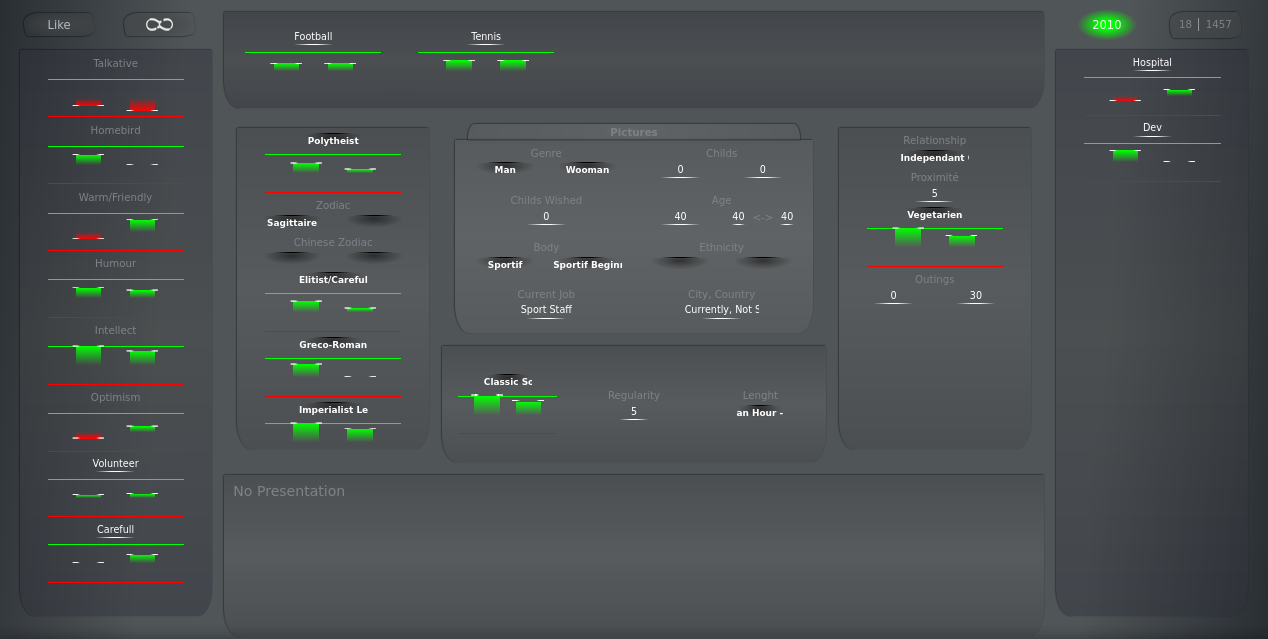Select the Wooman genre option

(x=587, y=170)
